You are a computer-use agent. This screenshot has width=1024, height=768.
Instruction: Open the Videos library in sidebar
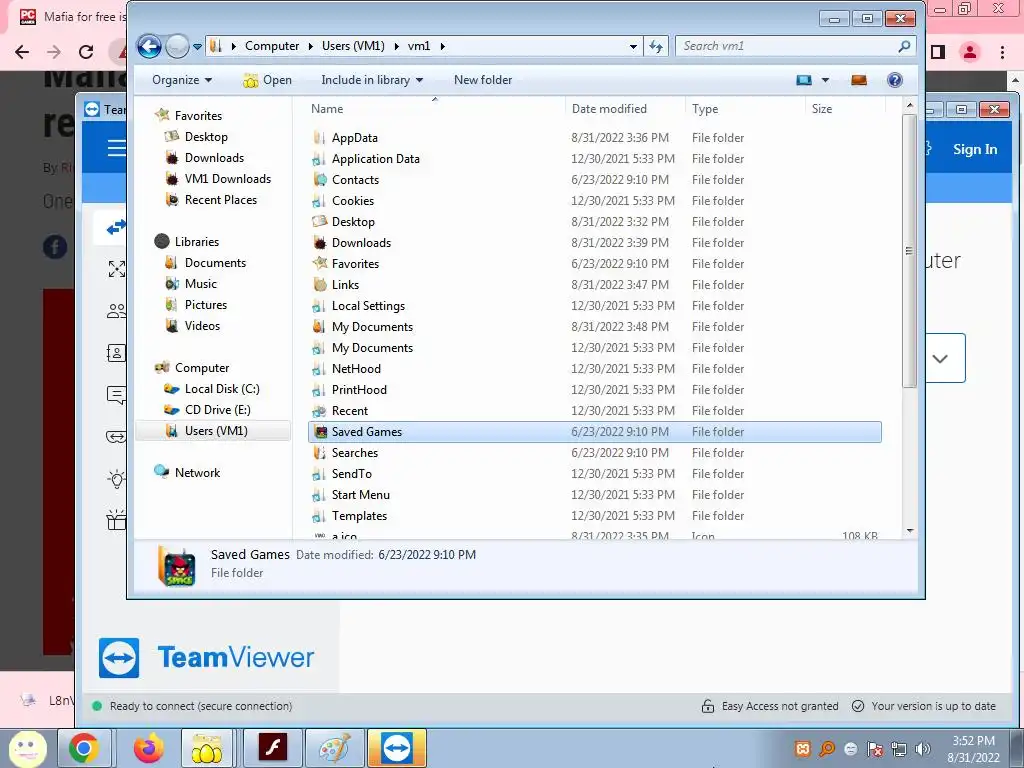click(x=202, y=325)
